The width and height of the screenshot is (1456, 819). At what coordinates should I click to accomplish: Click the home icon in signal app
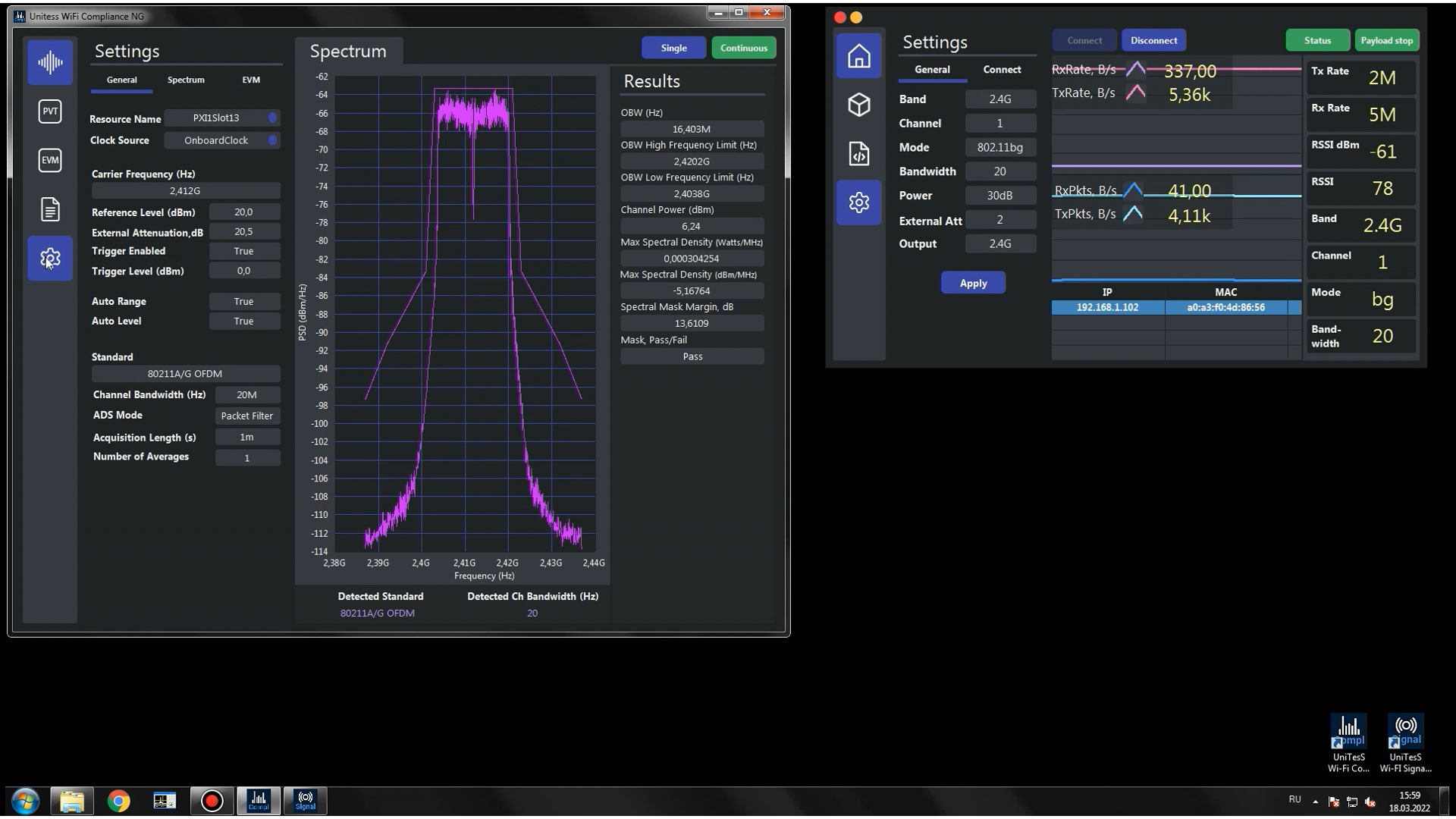(x=858, y=56)
